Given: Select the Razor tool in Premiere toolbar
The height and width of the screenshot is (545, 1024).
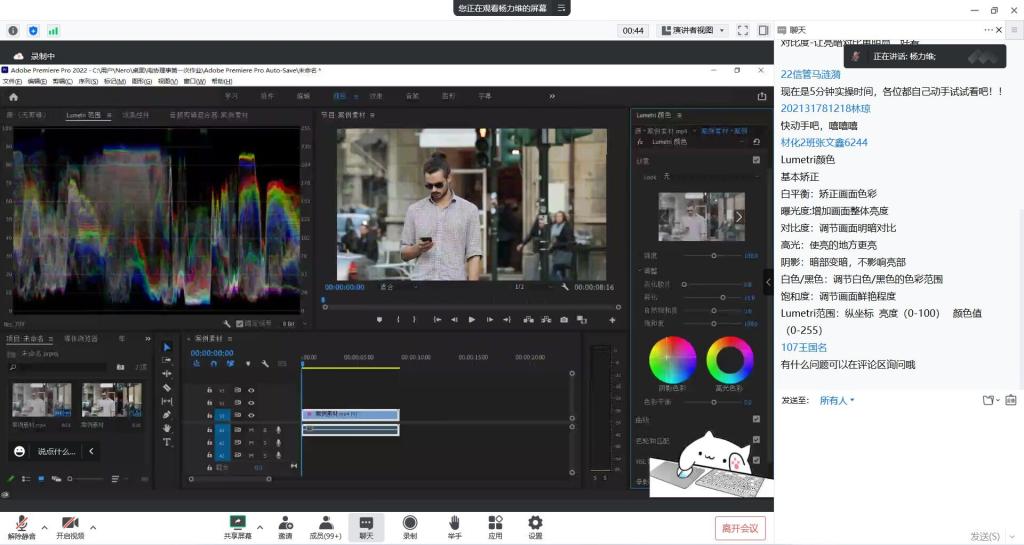Looking at the screenshot, I should [x=167, y=387].
